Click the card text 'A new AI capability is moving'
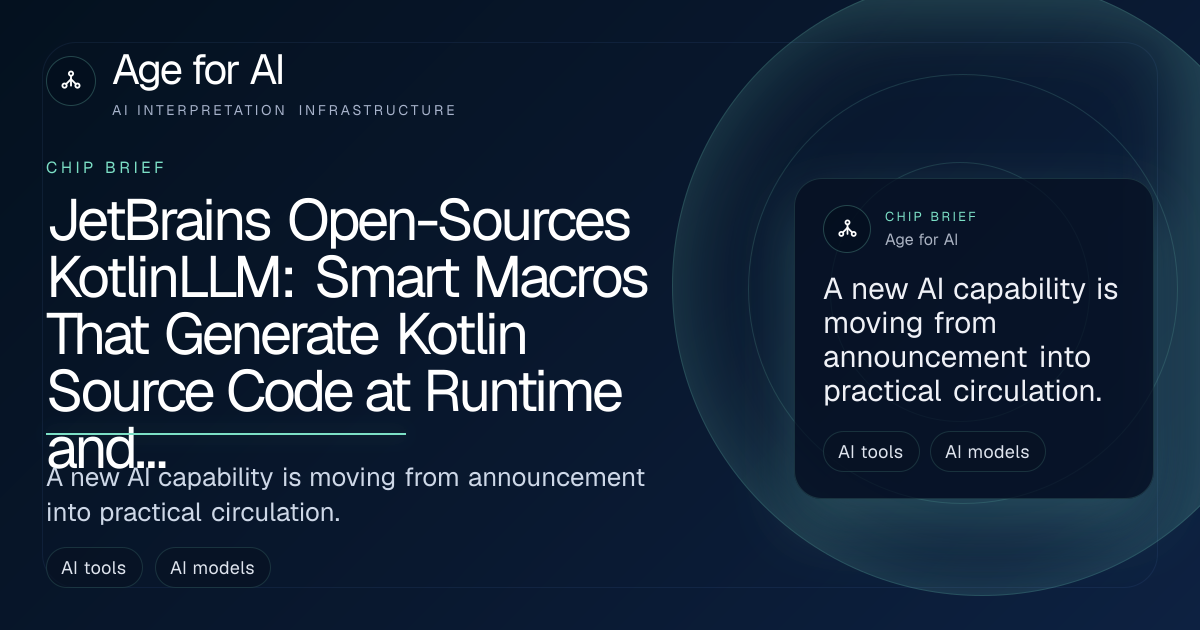The image size is (1200, 630). pos(970,341)
